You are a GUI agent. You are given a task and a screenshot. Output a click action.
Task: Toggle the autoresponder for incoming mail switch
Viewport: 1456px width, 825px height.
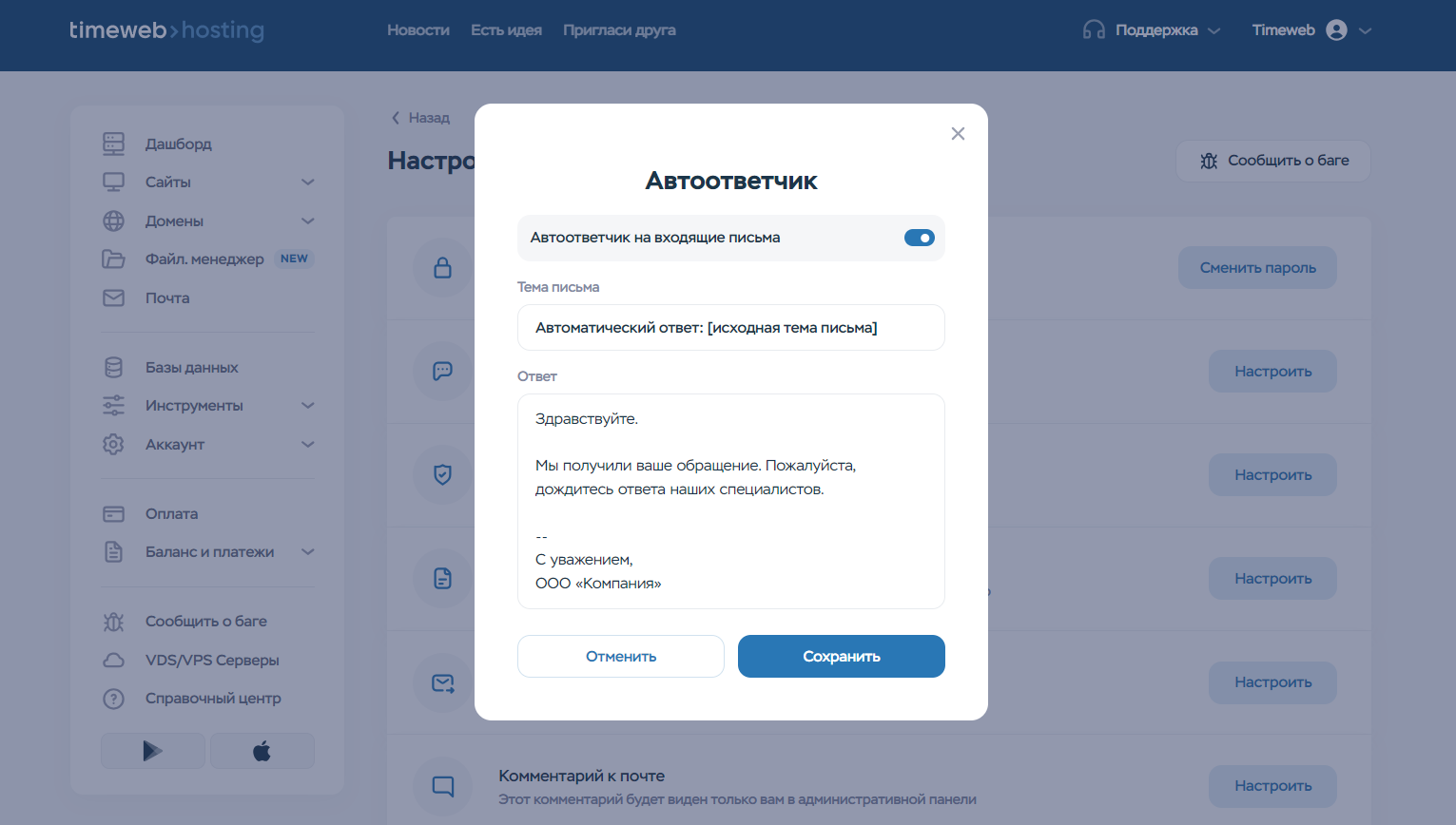tap(919, 238)
